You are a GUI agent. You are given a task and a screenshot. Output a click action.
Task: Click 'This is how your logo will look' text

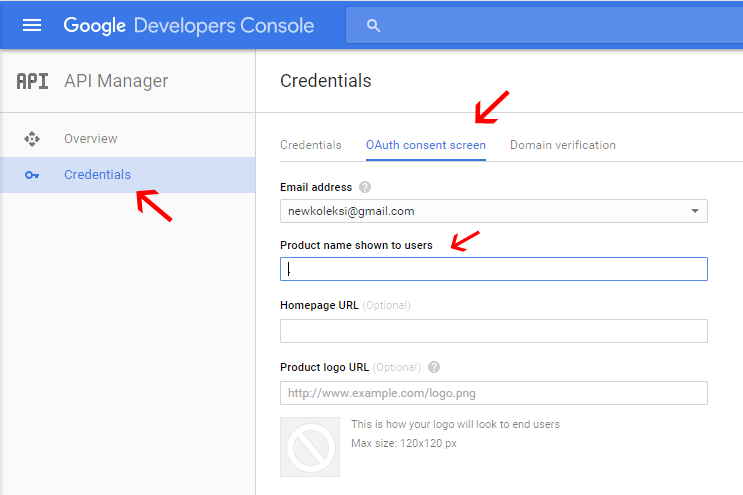(455, 424)
